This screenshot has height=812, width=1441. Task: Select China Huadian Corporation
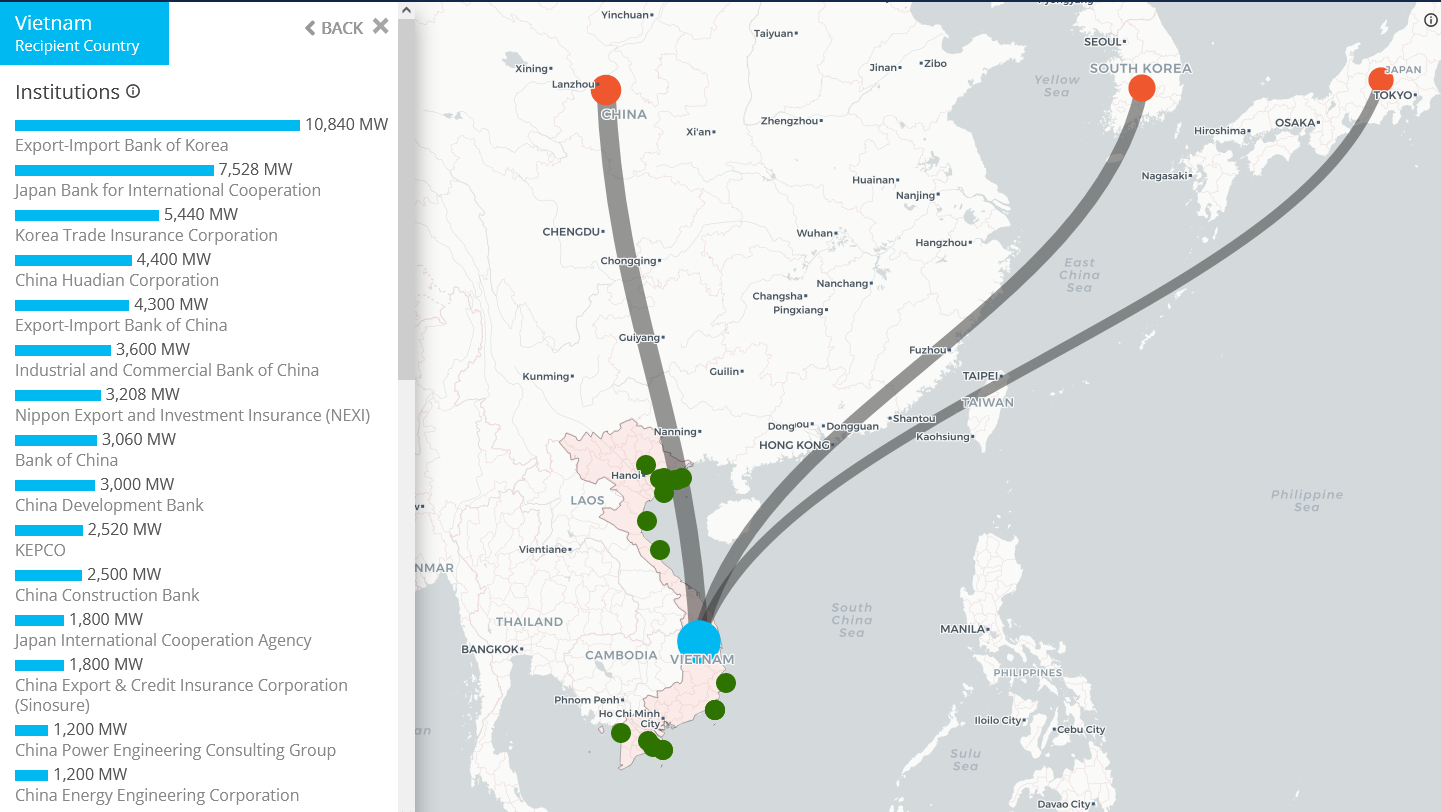(117, 280)
